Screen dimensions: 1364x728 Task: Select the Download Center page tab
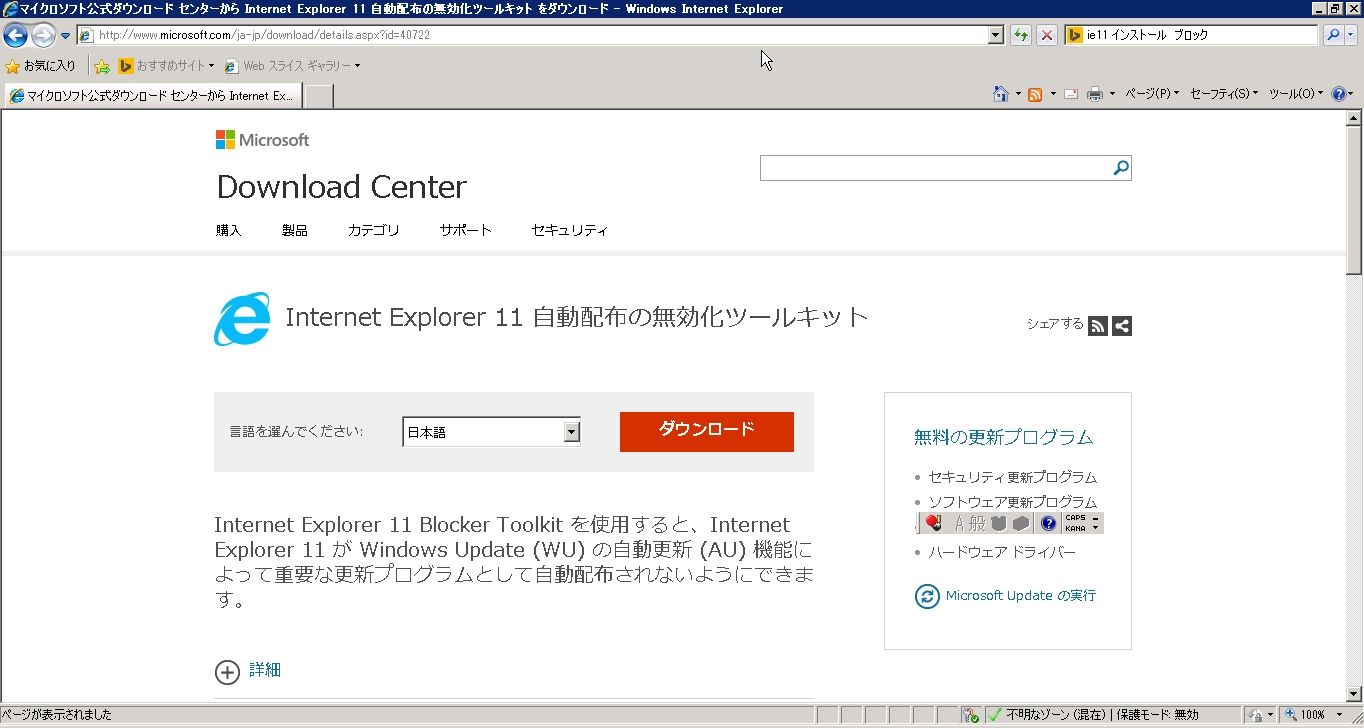click(x=152, y=96)
